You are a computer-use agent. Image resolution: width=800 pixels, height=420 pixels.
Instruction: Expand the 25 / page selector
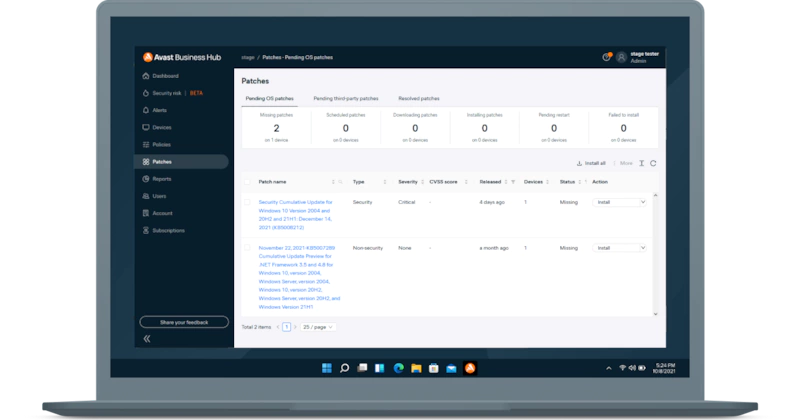[x=318, y=327]
